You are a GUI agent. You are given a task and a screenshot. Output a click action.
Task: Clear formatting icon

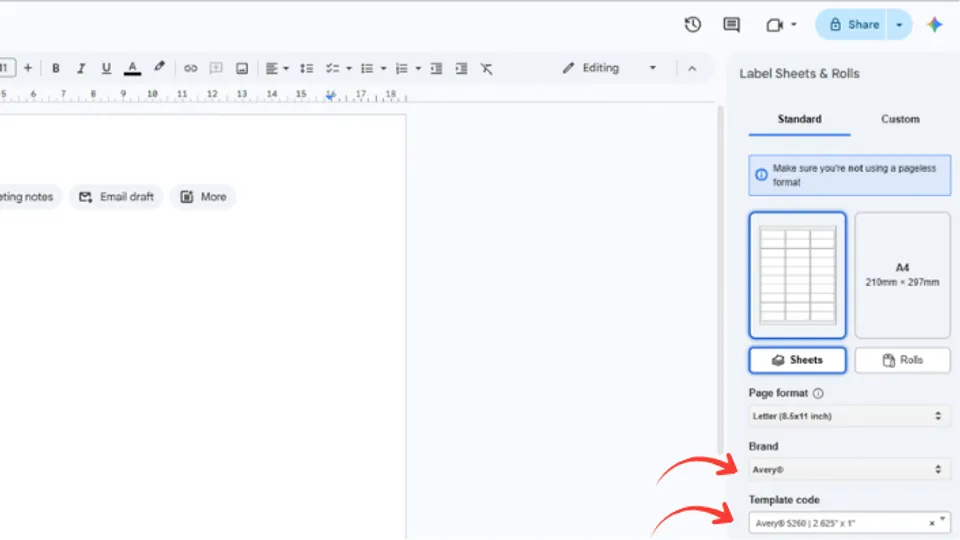click(x=486, y=69)
